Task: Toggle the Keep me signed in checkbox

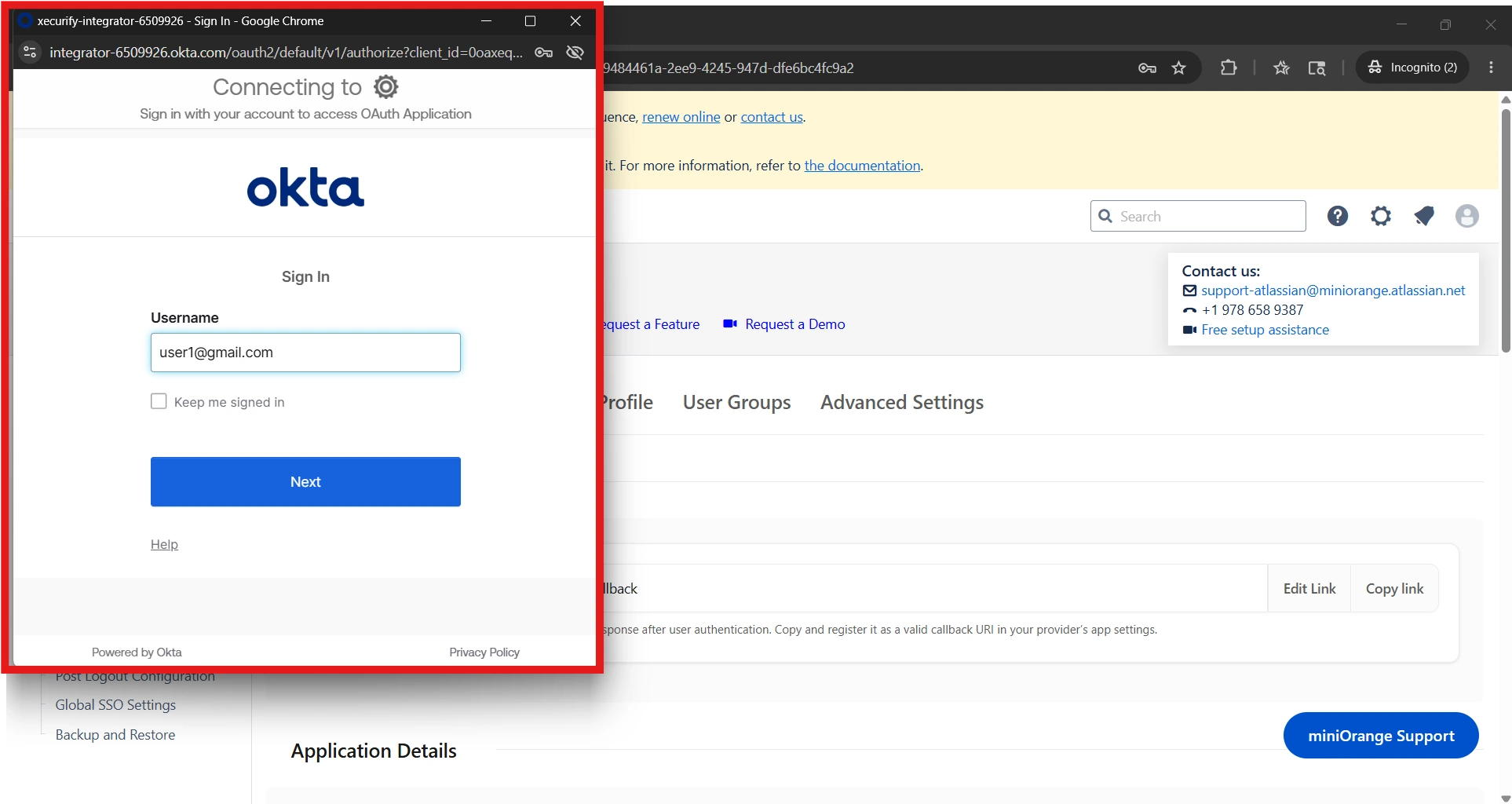Action: tap(159, 401)
